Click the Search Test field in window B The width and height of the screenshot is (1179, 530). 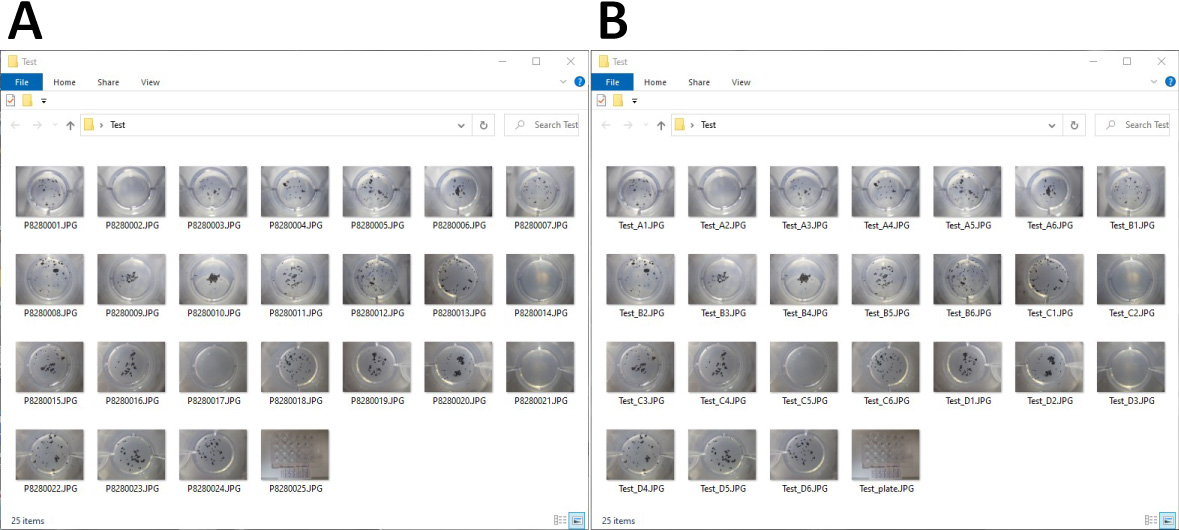pyautogui.click(x=1132, y=126)
